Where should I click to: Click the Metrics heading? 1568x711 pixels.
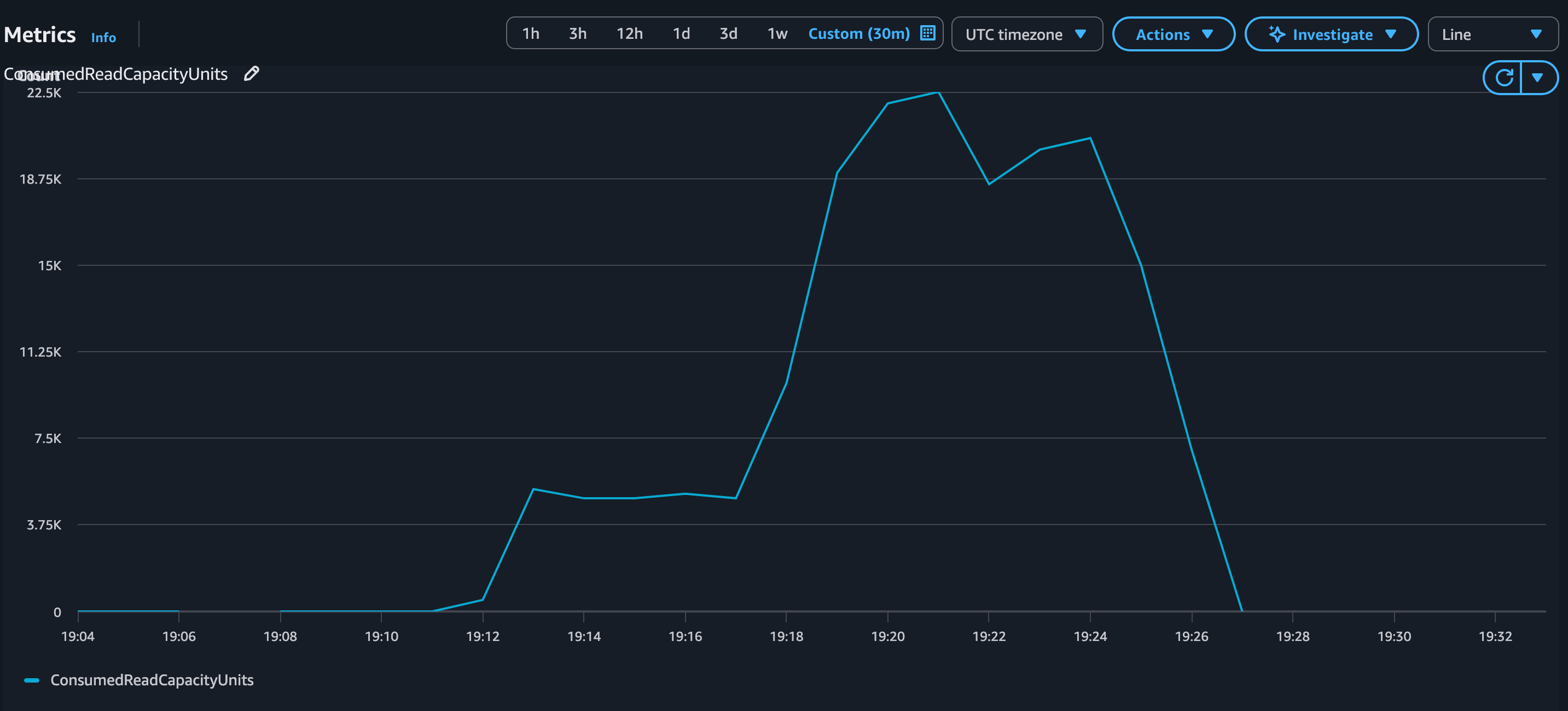(x=39, y=34)
